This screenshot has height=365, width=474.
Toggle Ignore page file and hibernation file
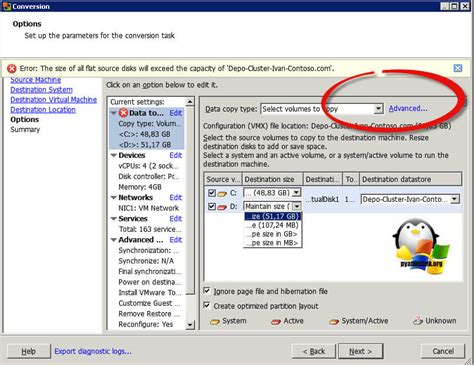tap(207, 291)
